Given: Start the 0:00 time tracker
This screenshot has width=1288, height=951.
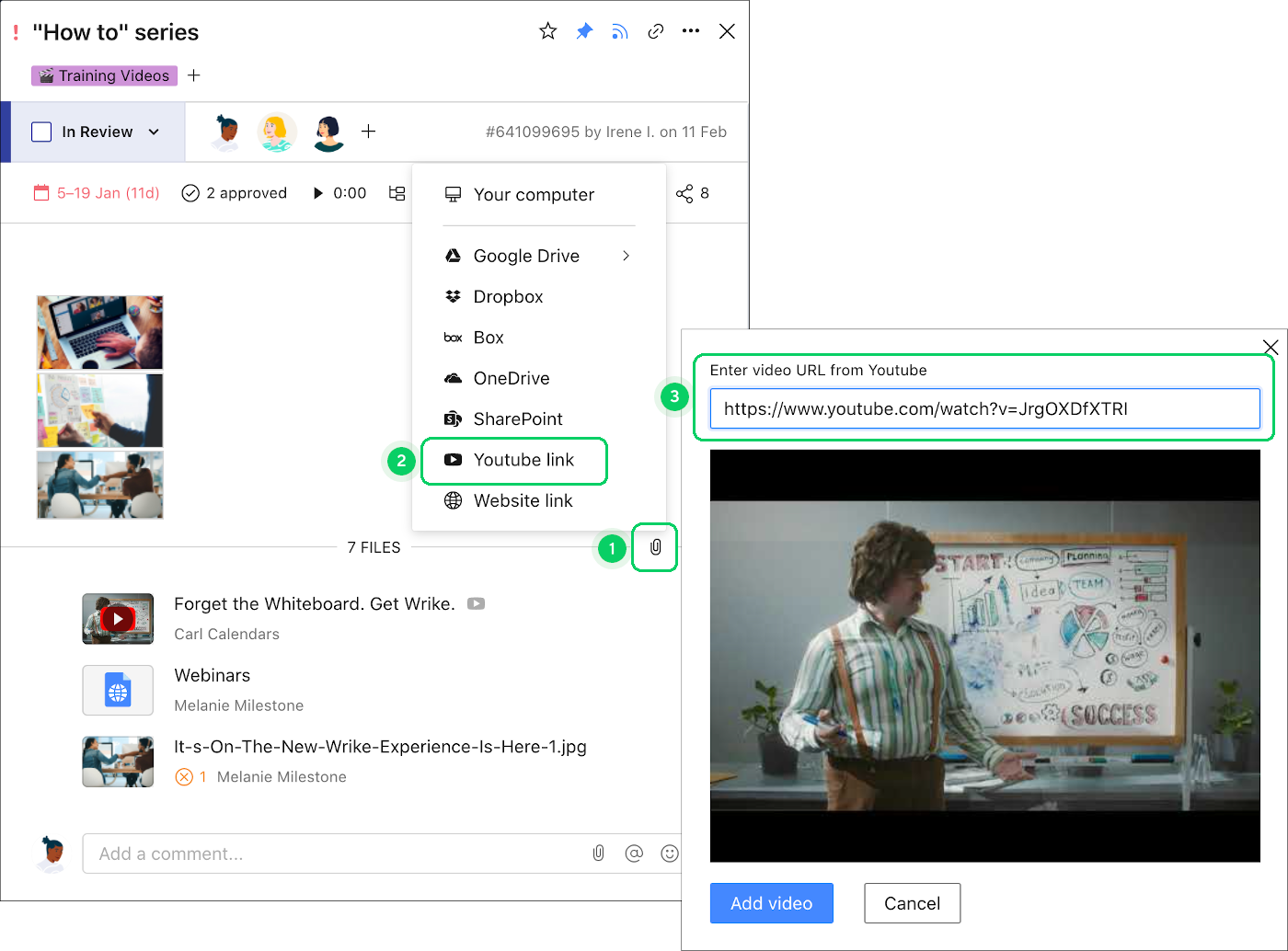Looking at the screenshot, I should click(339, 193).
